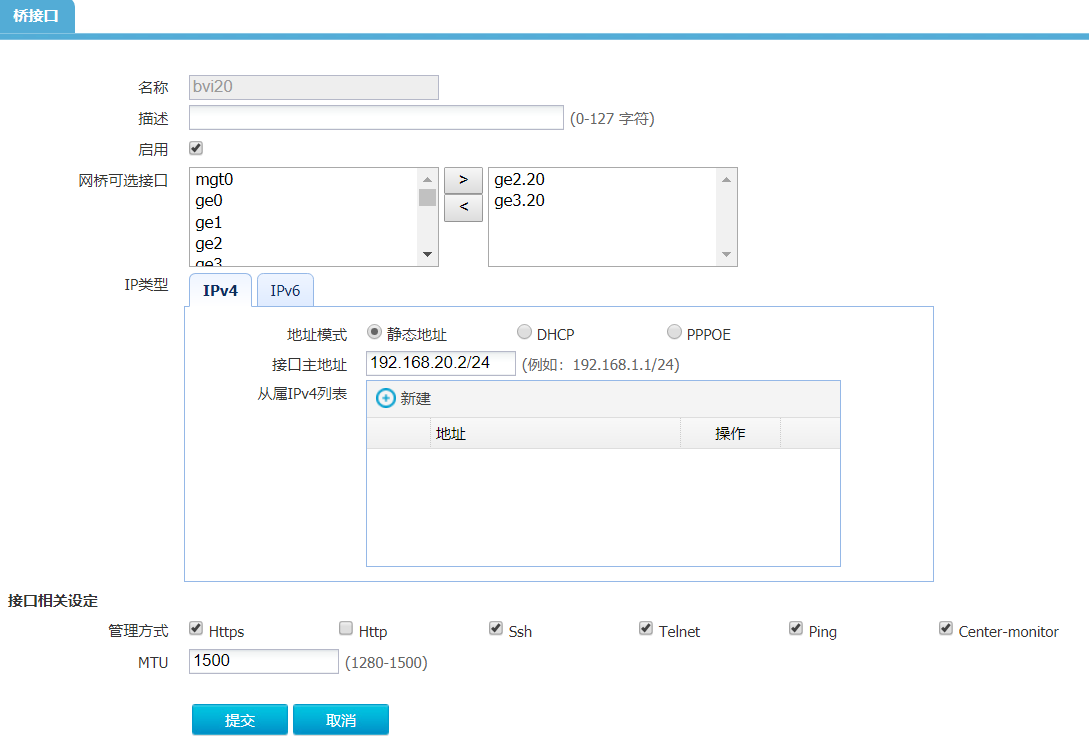
Task: Toggle the Ssh checkbox
Action: pyautogui.click(x=496, y=628)
